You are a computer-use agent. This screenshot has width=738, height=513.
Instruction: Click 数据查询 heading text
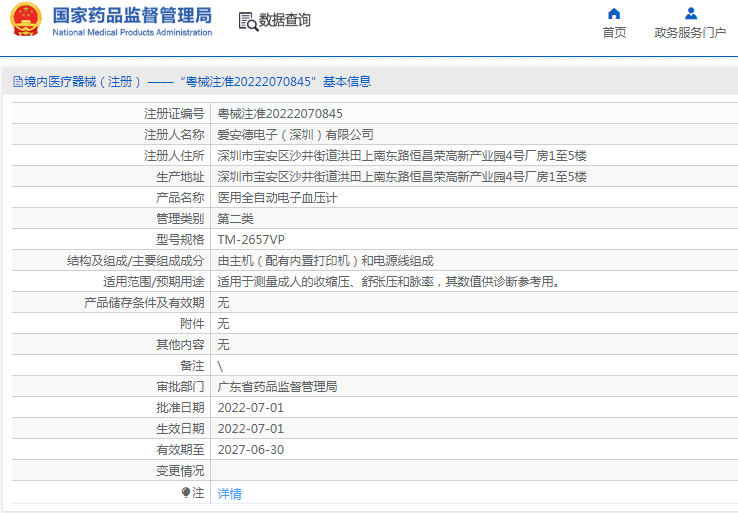click(284, 20)
